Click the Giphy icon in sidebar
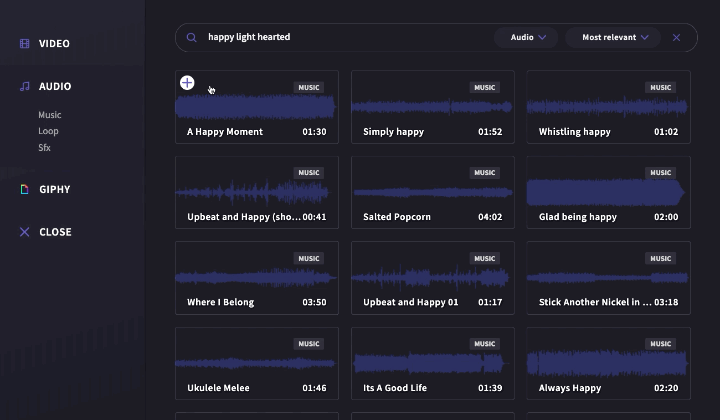 pos(24,189)
